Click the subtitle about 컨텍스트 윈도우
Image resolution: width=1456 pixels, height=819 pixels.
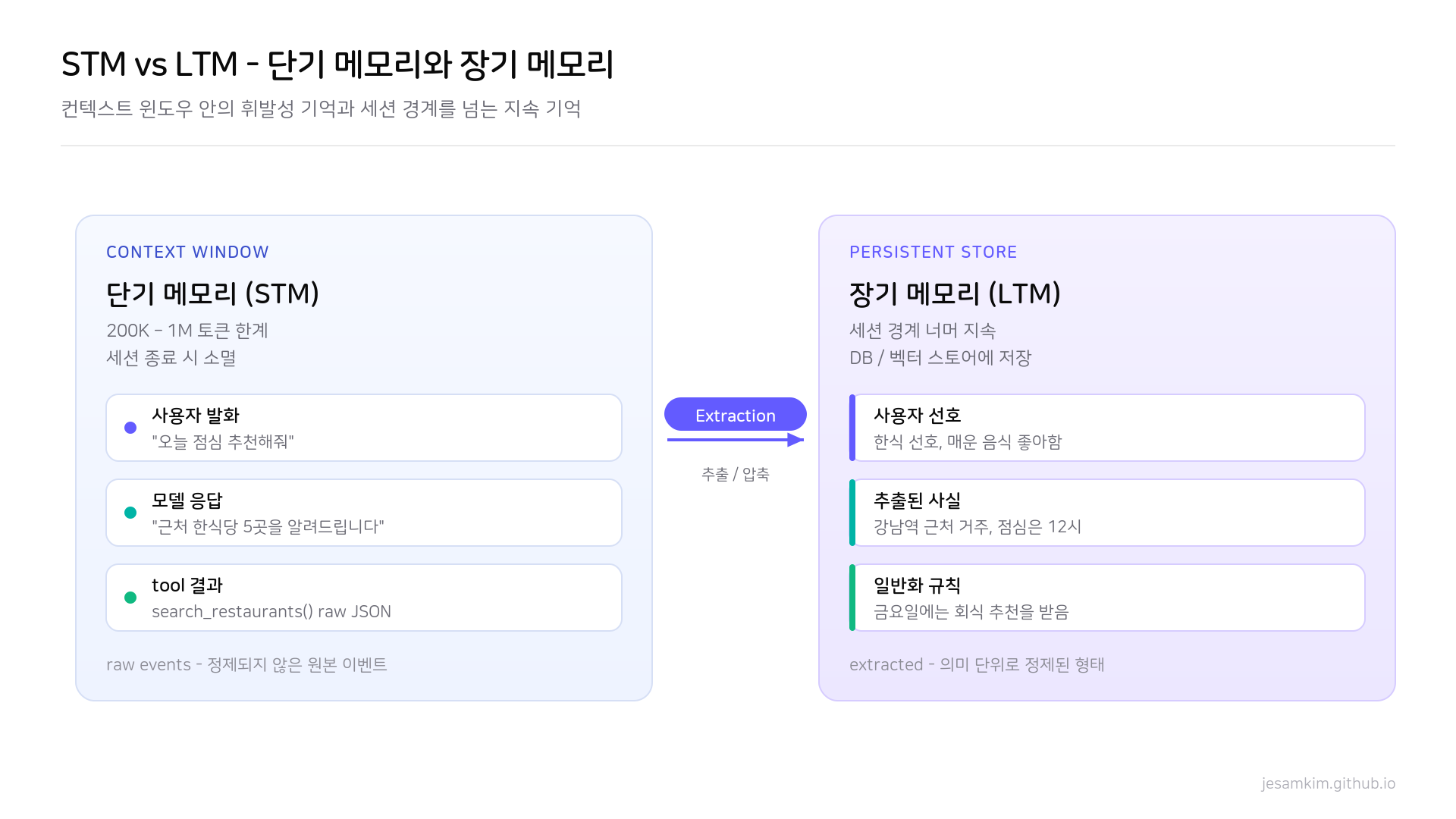321,108
